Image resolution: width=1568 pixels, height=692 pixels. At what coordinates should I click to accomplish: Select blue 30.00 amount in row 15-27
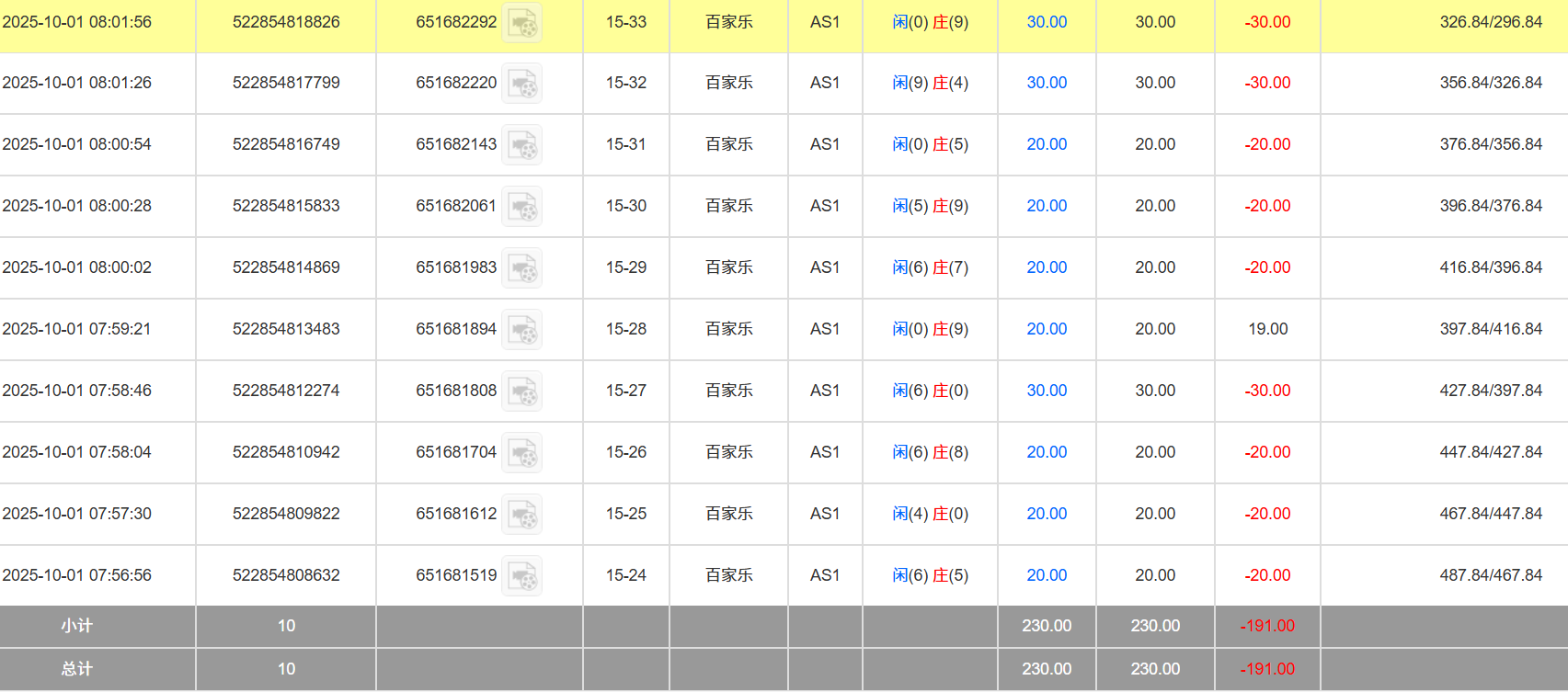1047,391
